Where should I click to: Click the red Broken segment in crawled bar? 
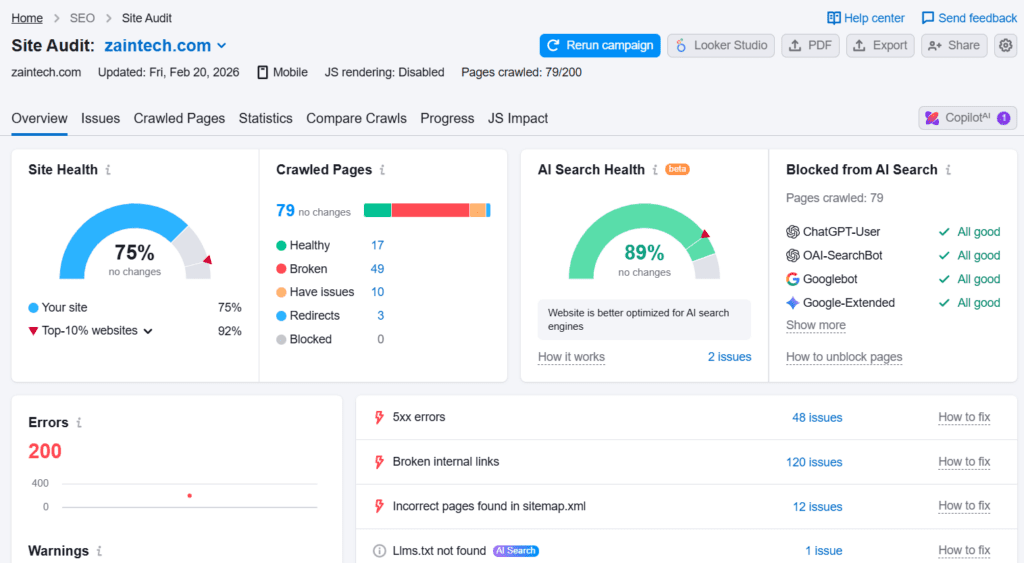[430, 210]
